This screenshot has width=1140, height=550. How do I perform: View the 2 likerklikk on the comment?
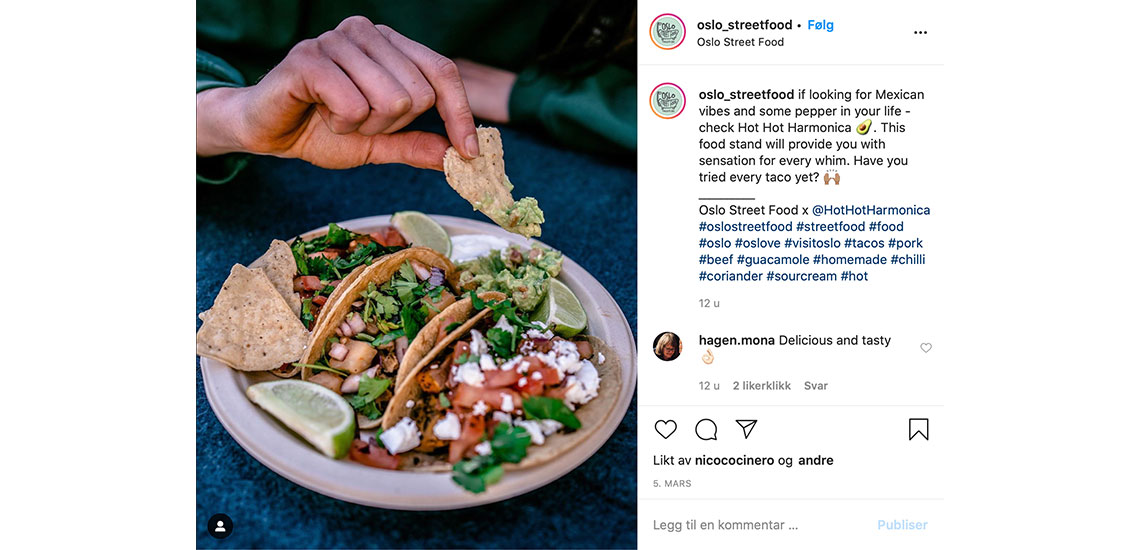point(761,386)
